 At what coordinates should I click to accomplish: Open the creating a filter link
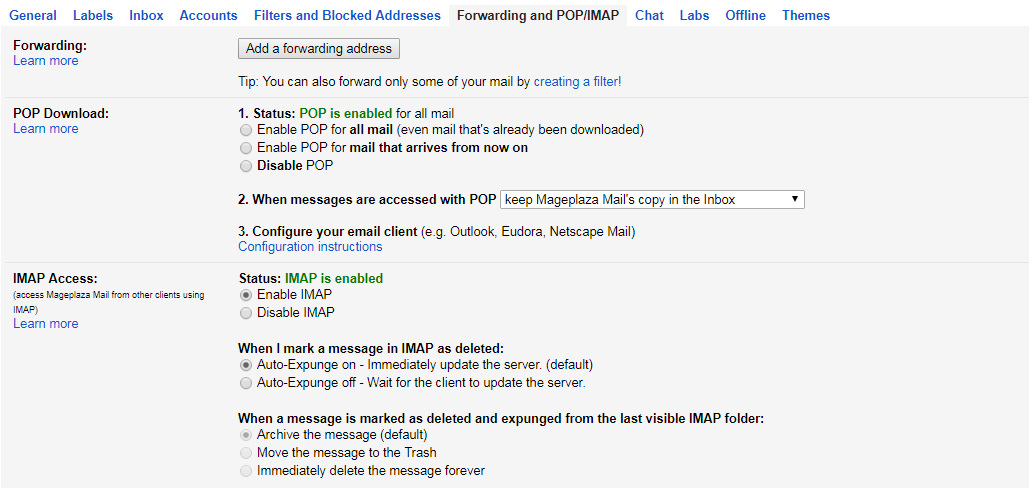(x=578, y=82)
